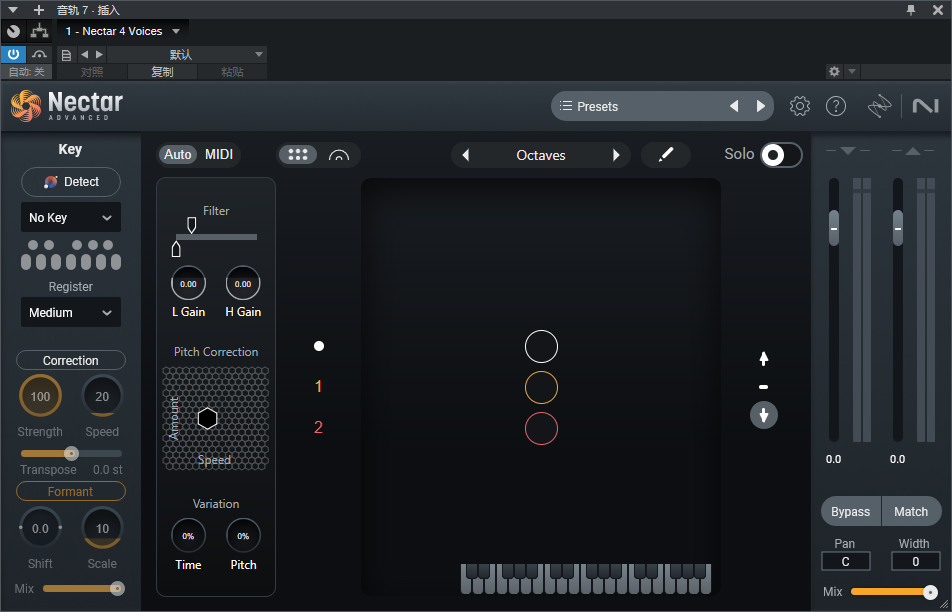Image resolution: width=952 pixels, height=612 pixels.
Task: Toggle the Correction module
Action: click(70, 361)
